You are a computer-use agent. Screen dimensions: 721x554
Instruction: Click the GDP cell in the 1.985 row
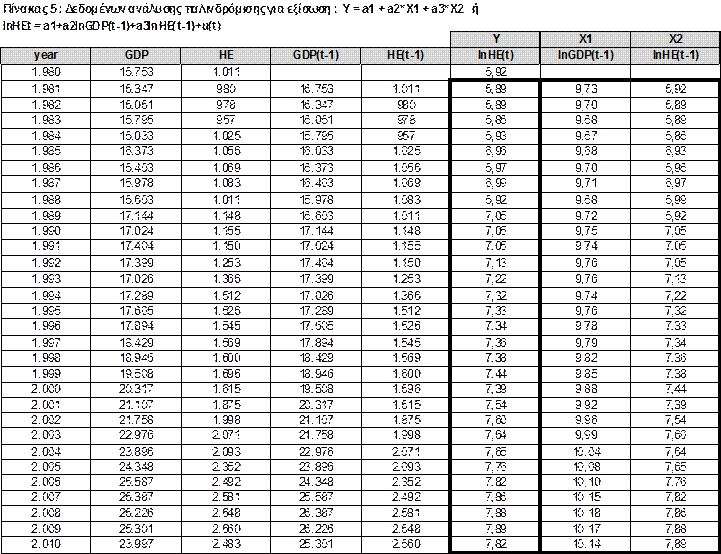coord(136,152)
